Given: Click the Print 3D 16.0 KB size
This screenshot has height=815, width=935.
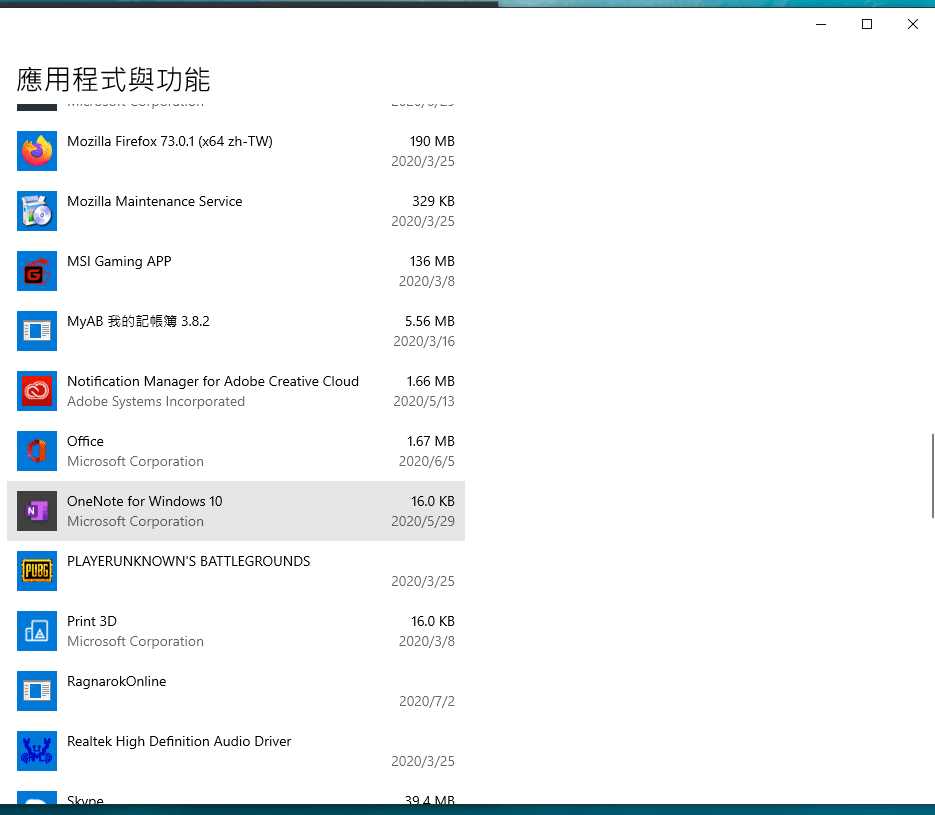Looking at the screenshot, I should point(433,621).
